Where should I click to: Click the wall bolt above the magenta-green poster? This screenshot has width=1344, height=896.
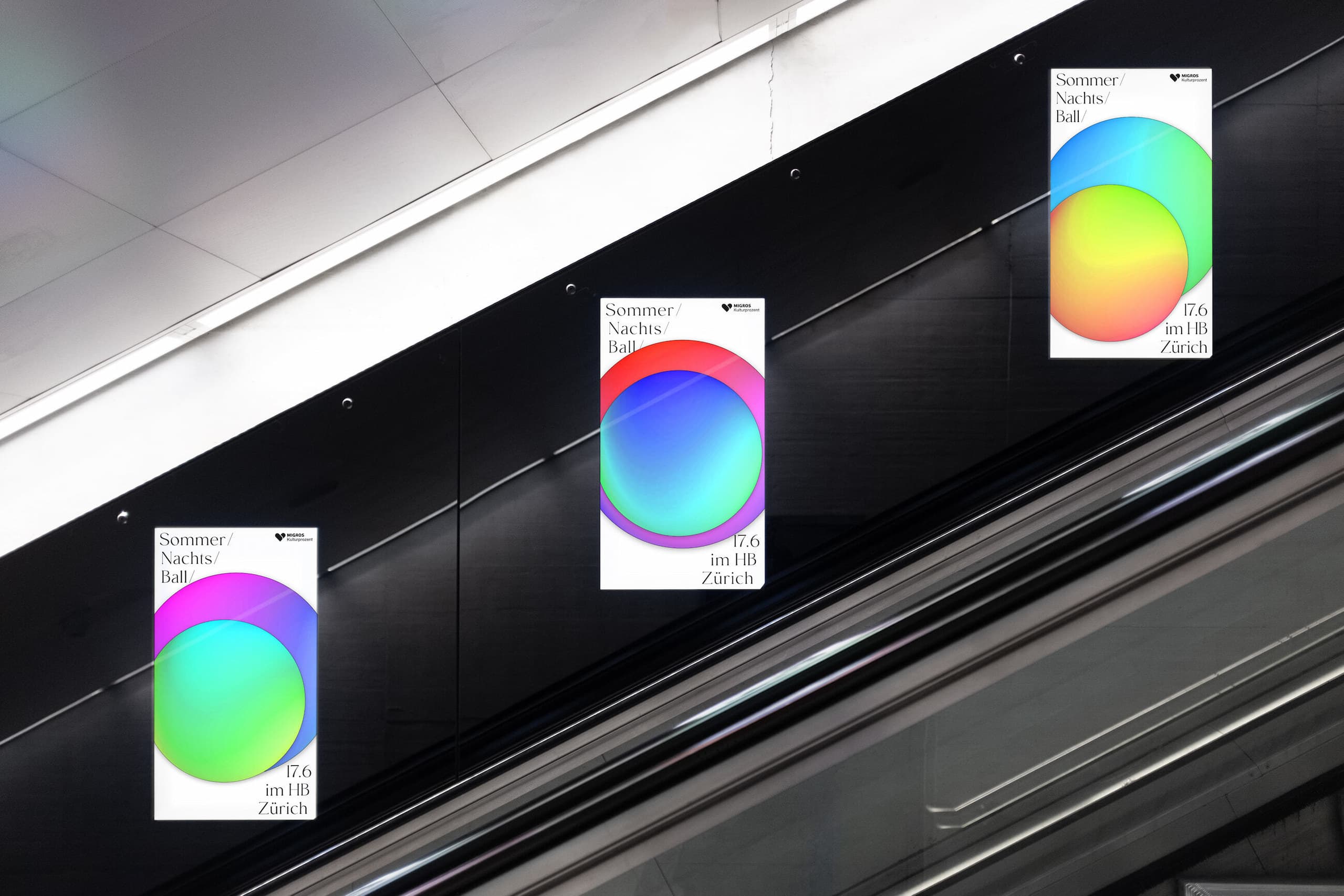coord(122,518)
